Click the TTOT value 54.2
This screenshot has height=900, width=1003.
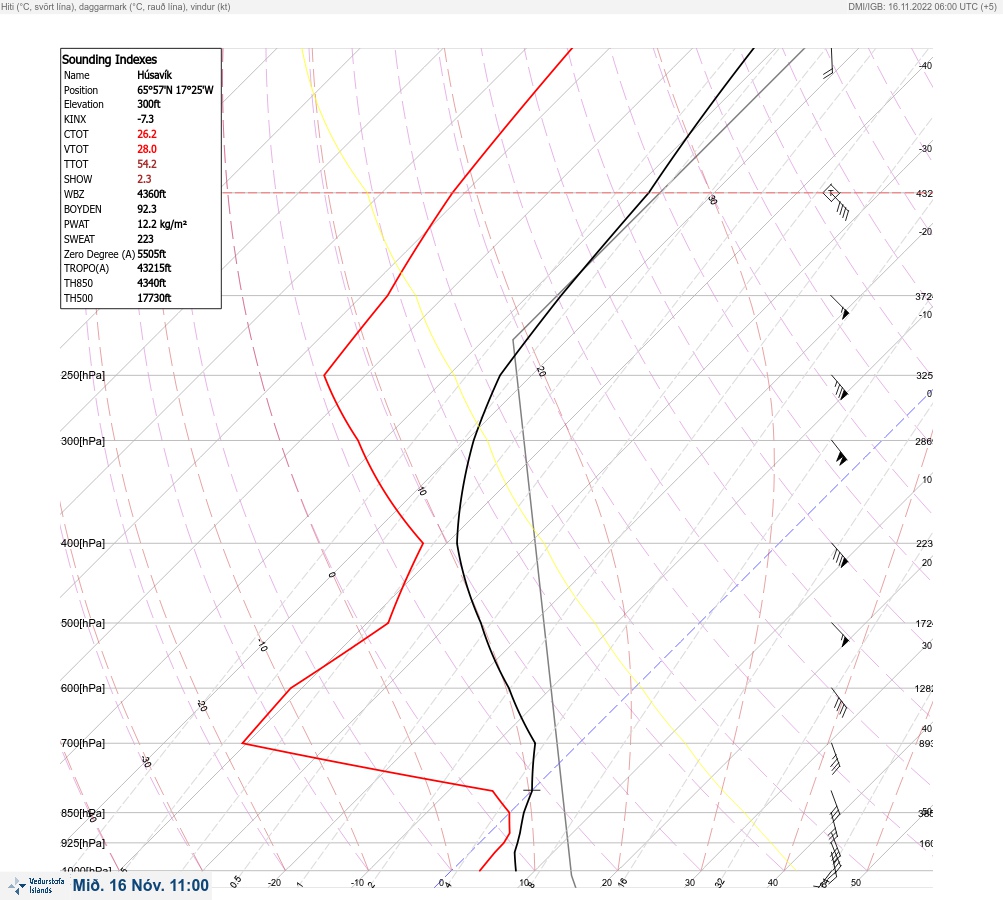146,164
